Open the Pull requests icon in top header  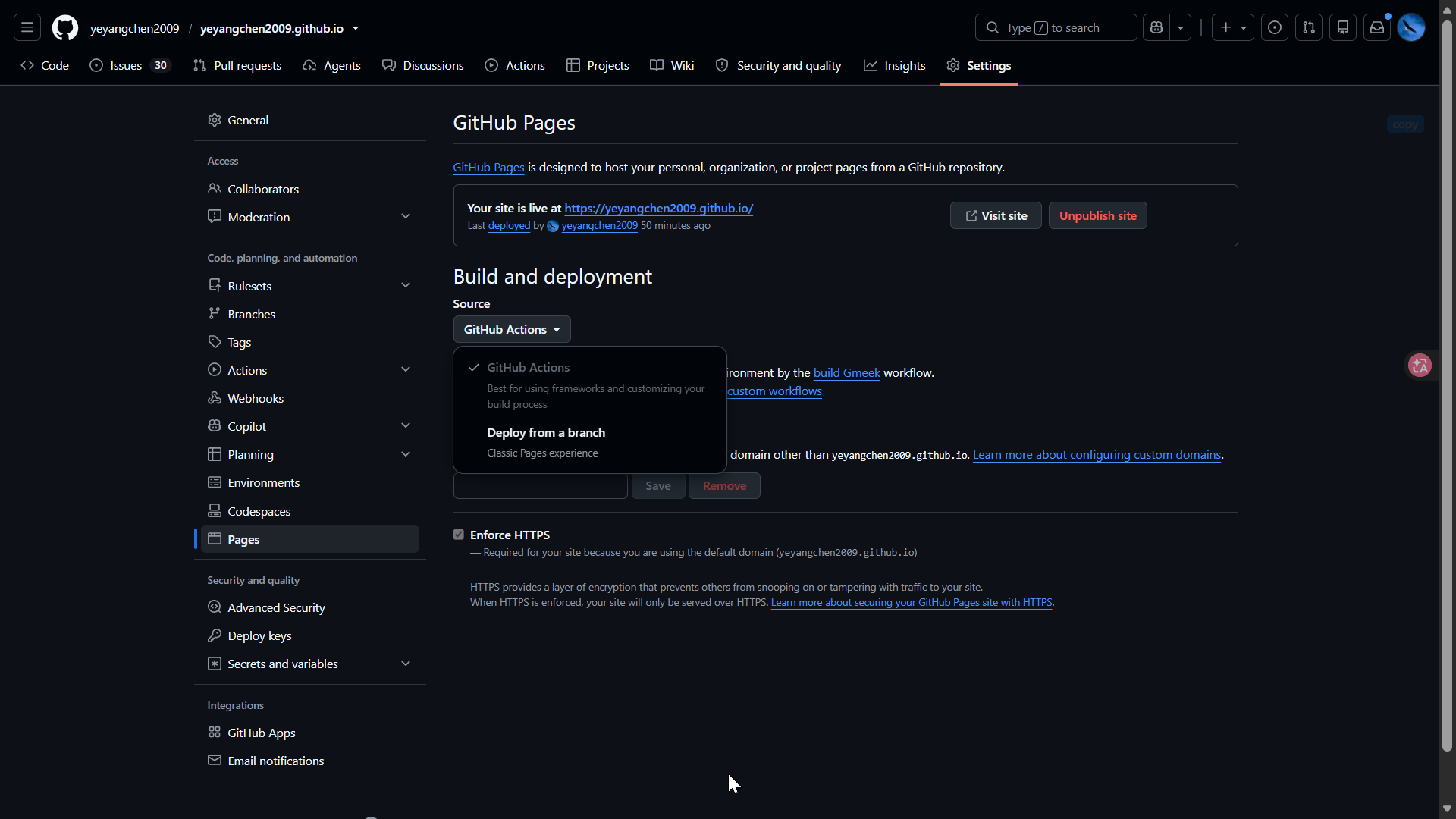[1309, 28]
